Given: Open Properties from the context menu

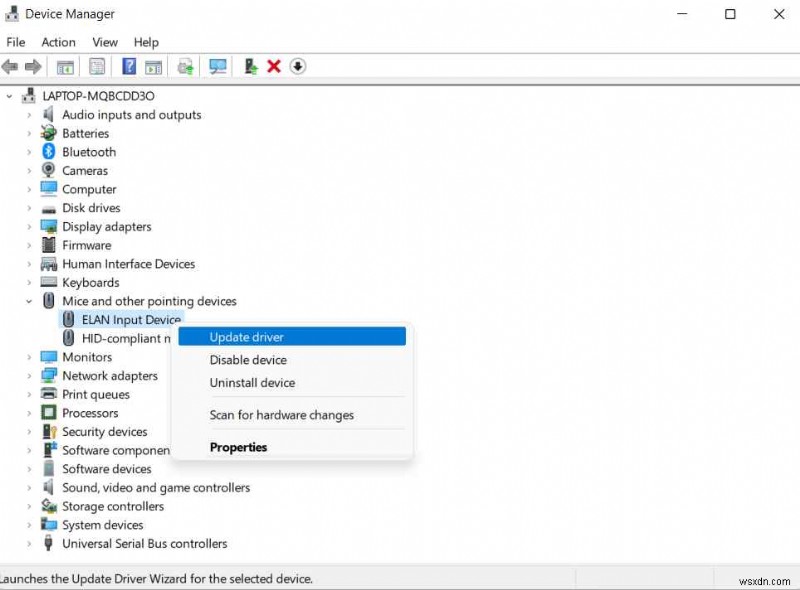Looking at the screenshot, I should click(238, 447).
